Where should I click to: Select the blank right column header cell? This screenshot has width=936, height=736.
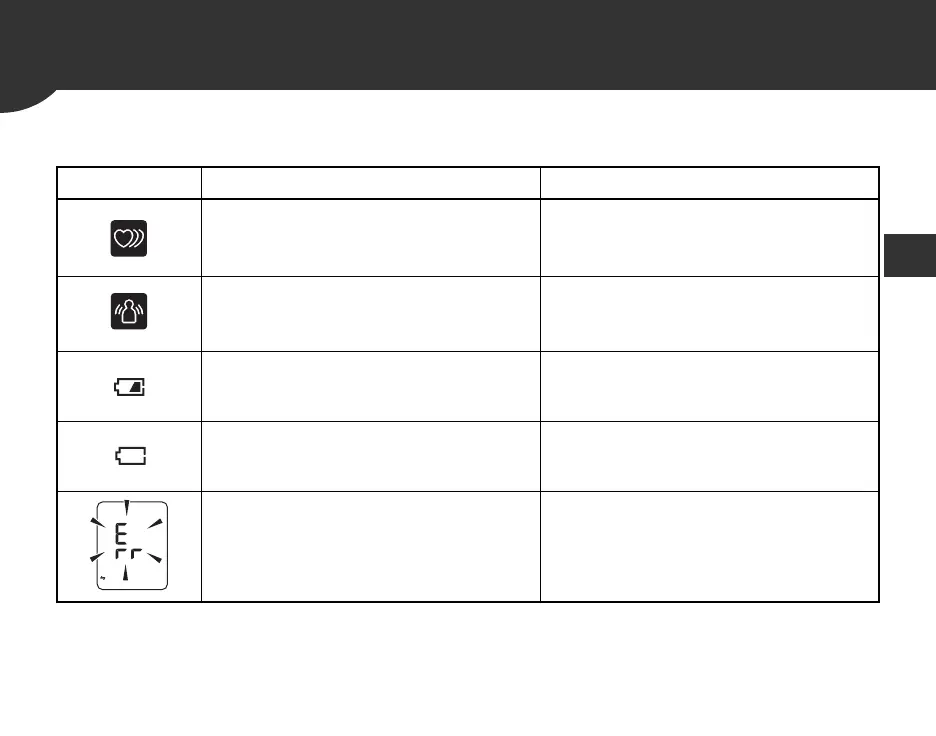(709, 183)
